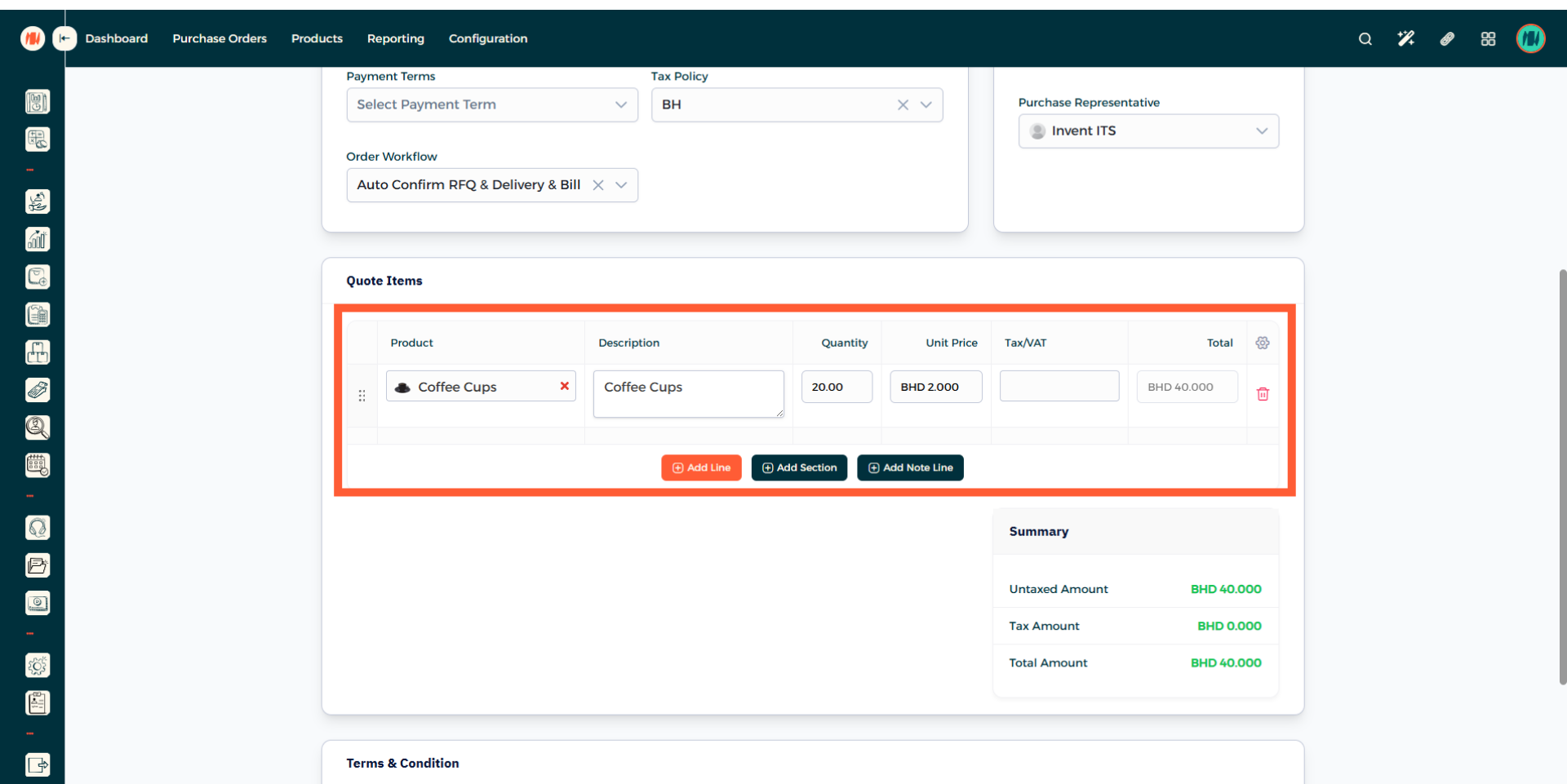Remove Coffee Cups product with red X
Screen dimensions: 1567x784
click(564, 386)
